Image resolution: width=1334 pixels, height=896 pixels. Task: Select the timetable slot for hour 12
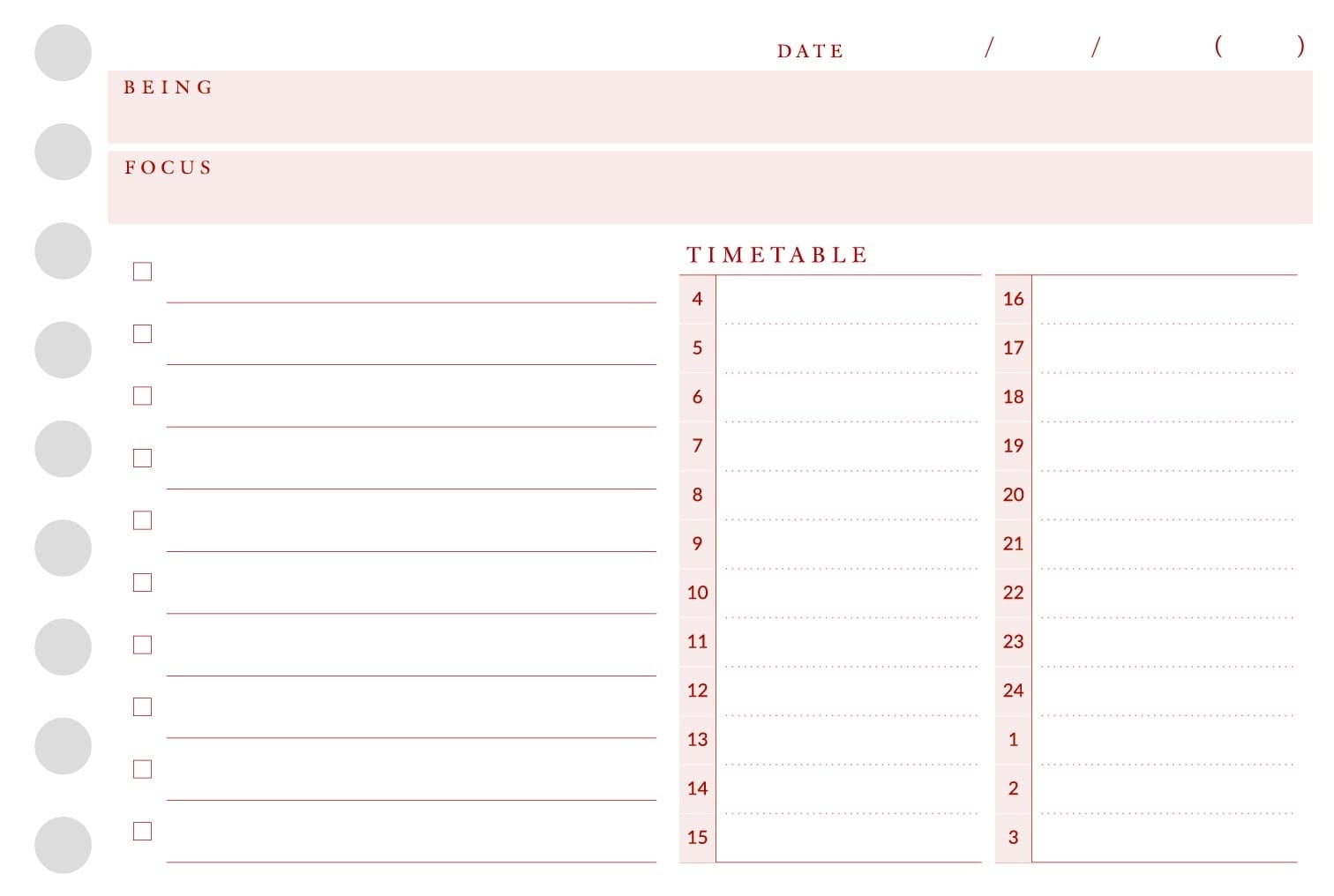pos(830,691)
